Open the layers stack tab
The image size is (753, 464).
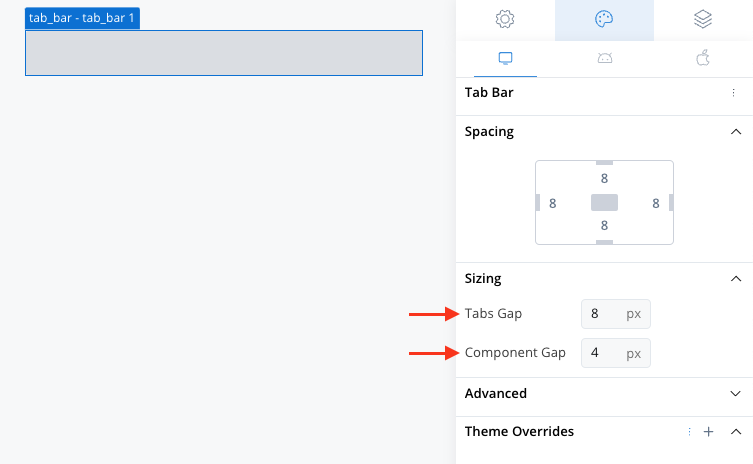(703, 19)
